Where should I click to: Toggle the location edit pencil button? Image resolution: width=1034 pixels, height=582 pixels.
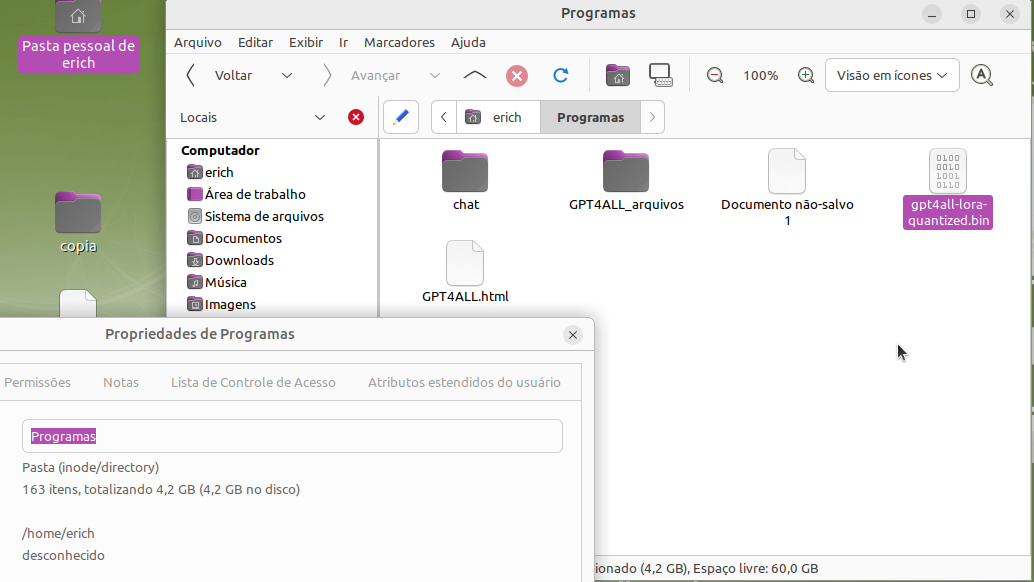click(401, 117)
